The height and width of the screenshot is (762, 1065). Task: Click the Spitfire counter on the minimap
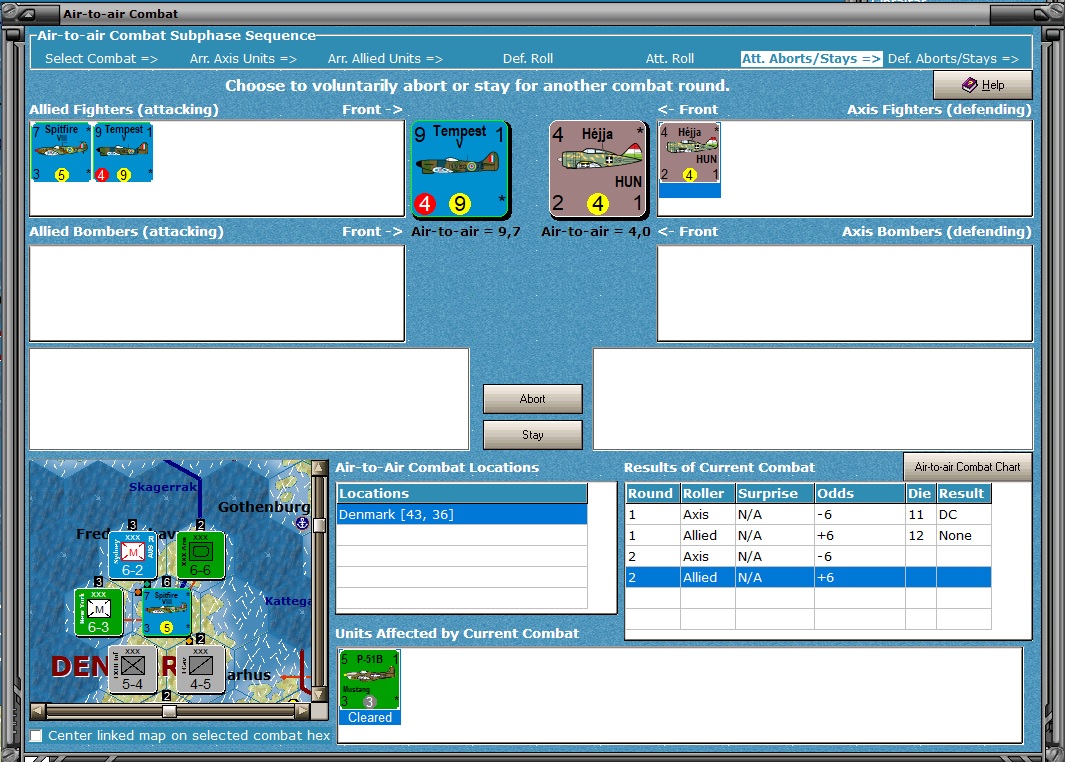click(x=166, y=612)
